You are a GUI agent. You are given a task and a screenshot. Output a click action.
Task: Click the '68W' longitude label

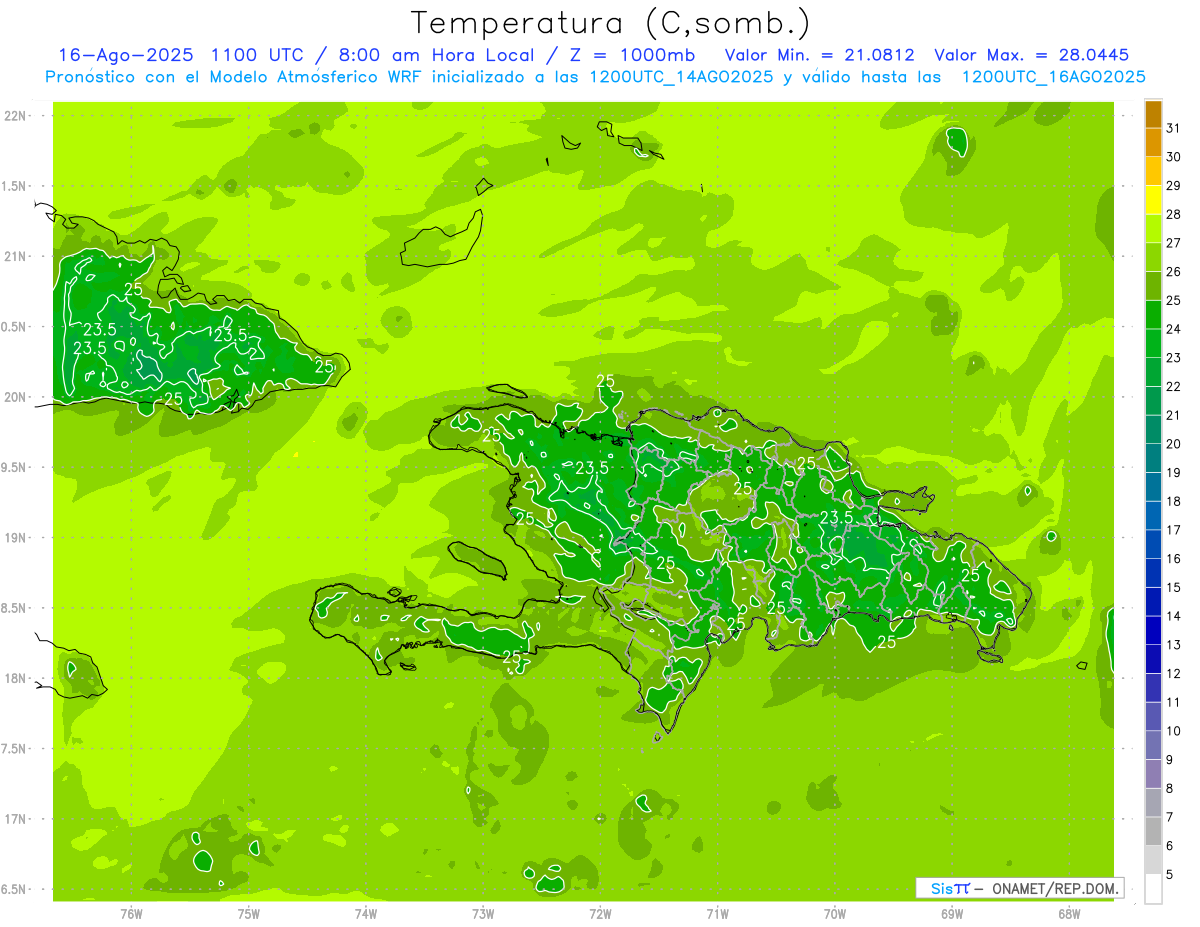[x=1069, y=913]
